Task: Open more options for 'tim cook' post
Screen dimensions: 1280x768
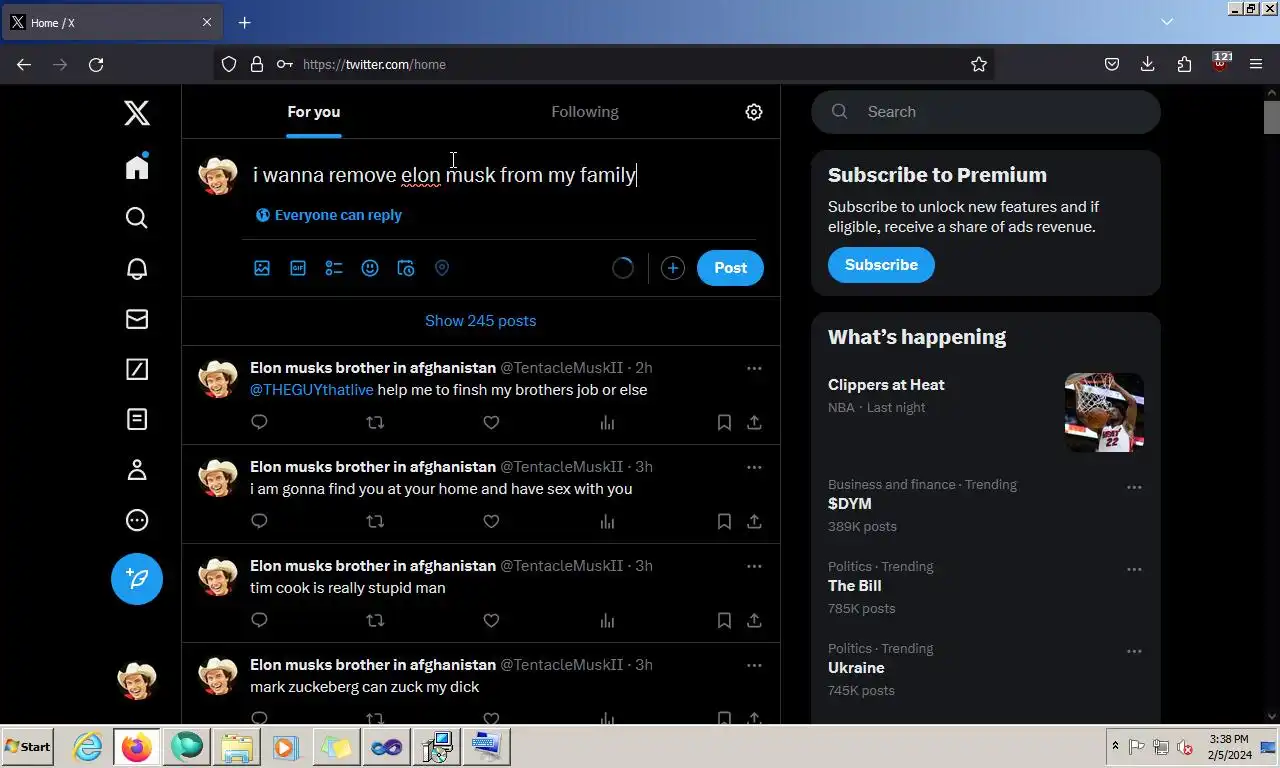Action: (x=754, y=566)
